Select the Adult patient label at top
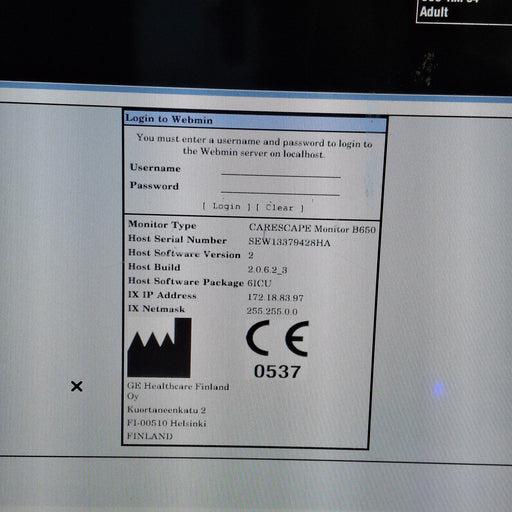The width and height of the screenshot is (512, 512). [434, 12]
